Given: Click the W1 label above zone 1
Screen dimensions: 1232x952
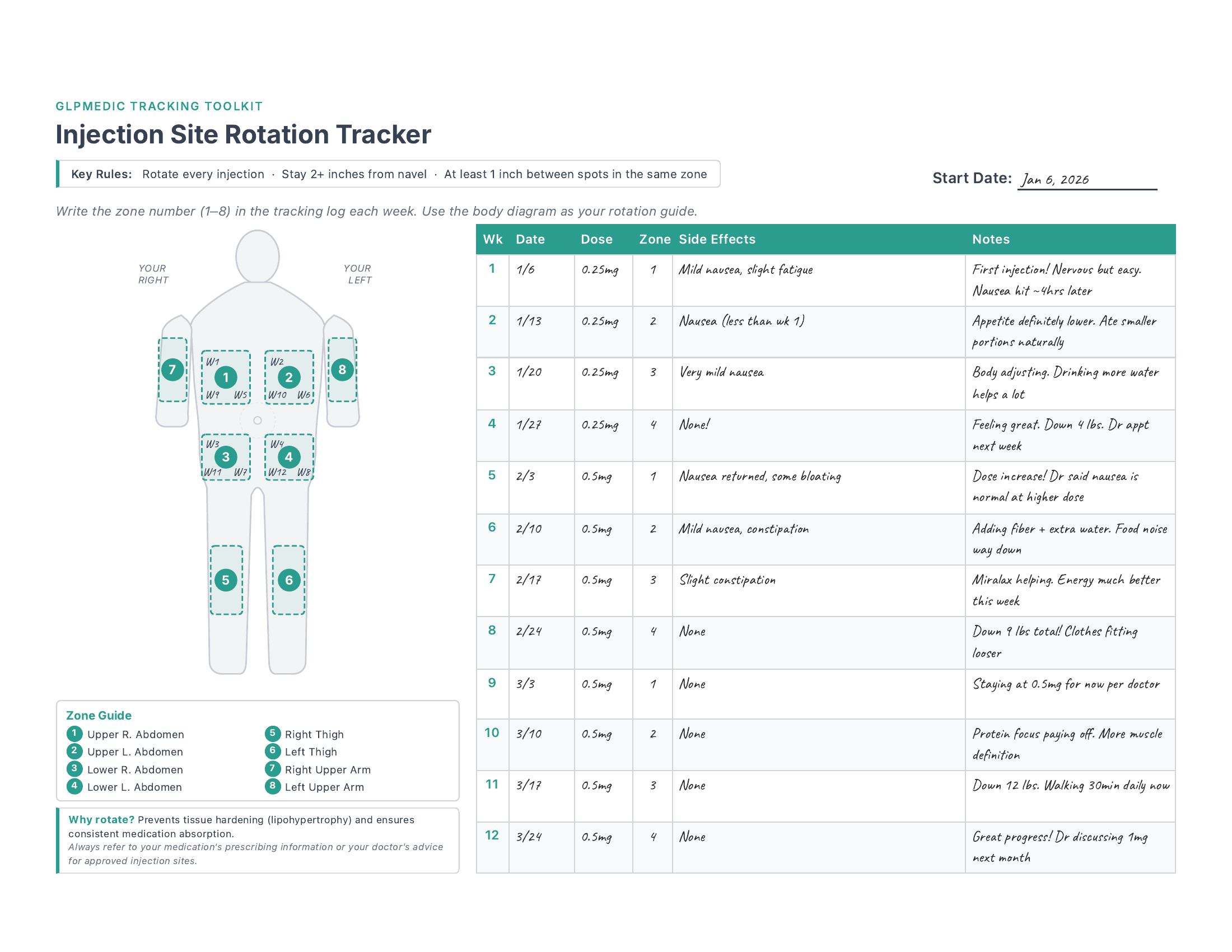Looking at the screenshot, I should click(x=213, y=362).
